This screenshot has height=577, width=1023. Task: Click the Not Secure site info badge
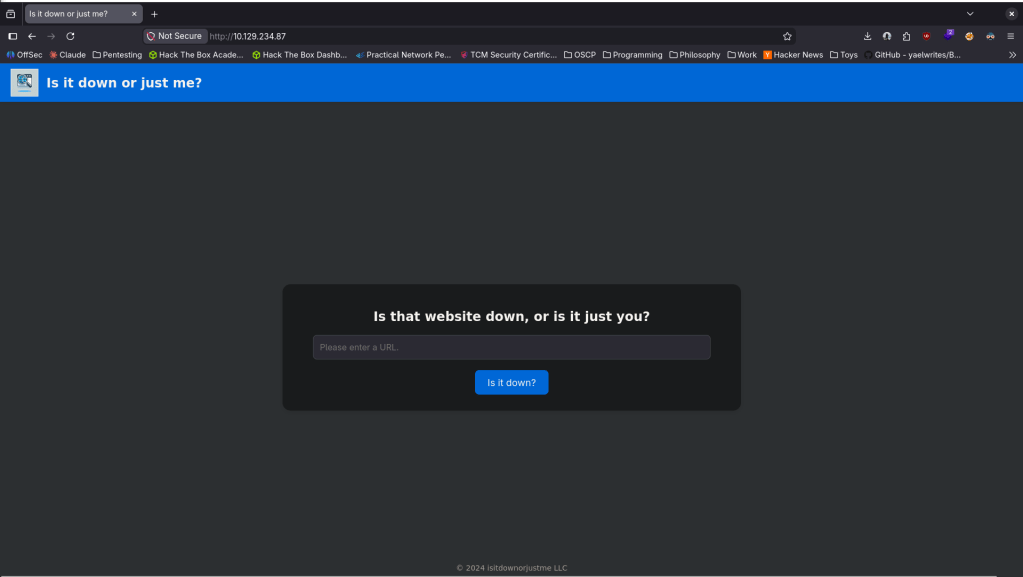(175, 36)
